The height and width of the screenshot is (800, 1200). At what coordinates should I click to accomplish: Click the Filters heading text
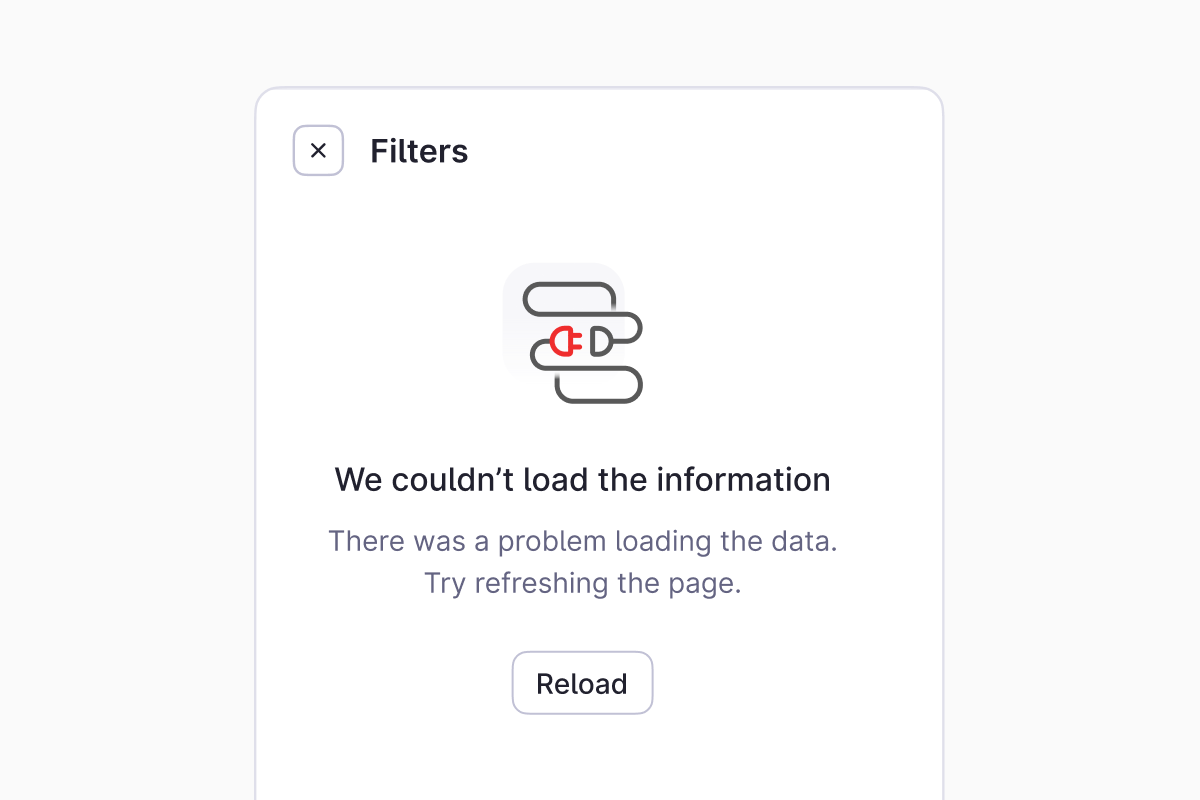click(419, 151)
